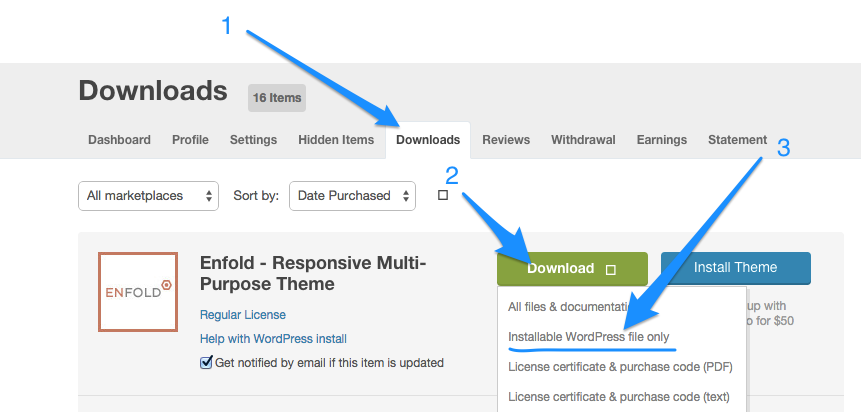The image size is (861, 412).
Task: Switch to the Reviews tab
Action: point(506,140)
